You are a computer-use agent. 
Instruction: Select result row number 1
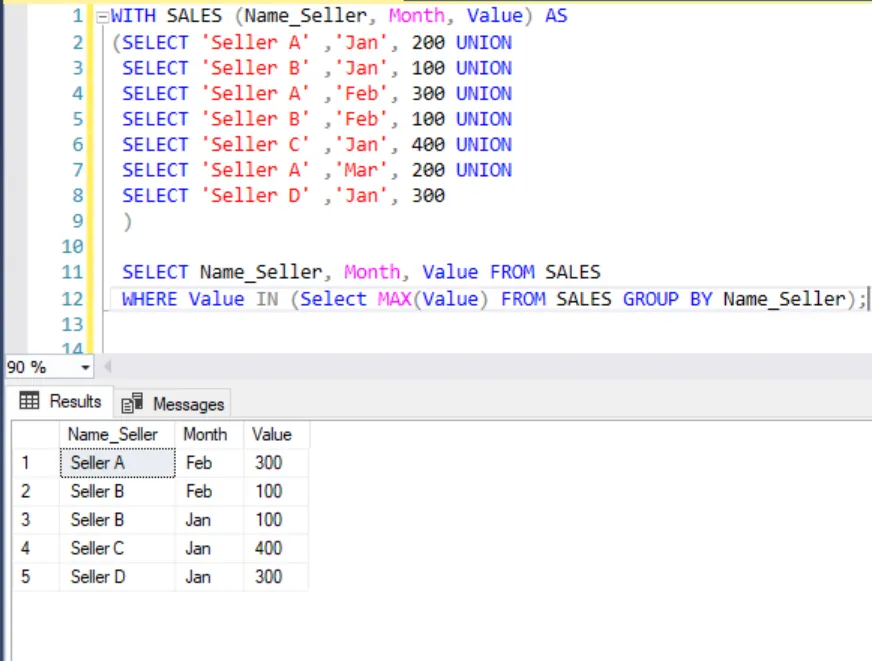click(x=36, y=463)
